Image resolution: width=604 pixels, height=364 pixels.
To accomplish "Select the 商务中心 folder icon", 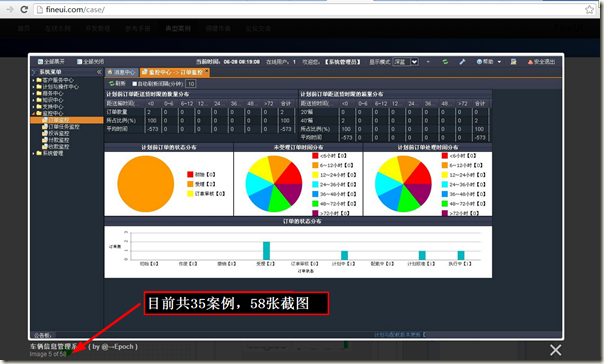I will click(39, 93).
